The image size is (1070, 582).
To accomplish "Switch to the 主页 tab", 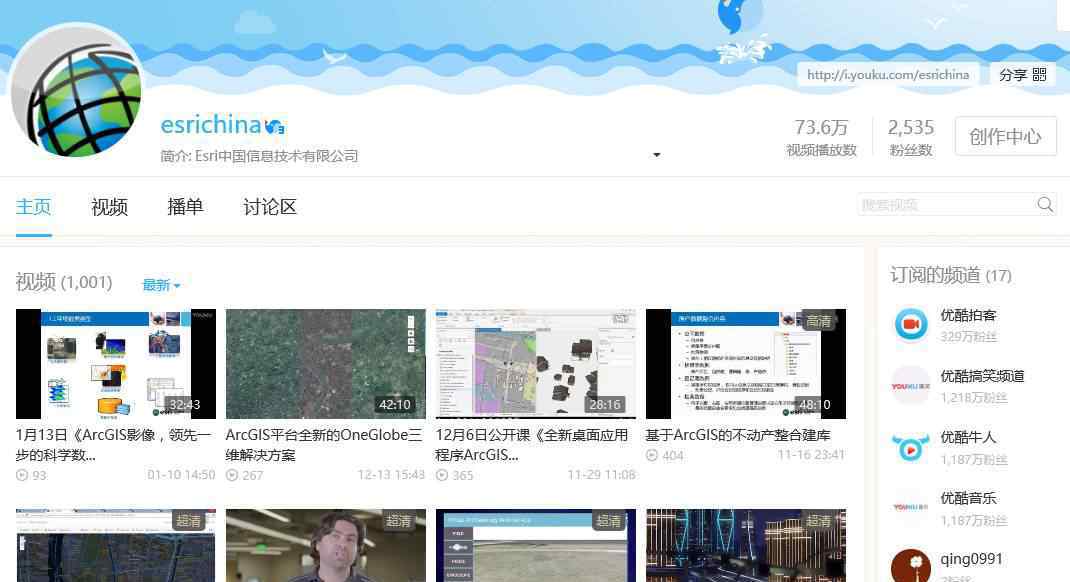I will click(33, 207).
